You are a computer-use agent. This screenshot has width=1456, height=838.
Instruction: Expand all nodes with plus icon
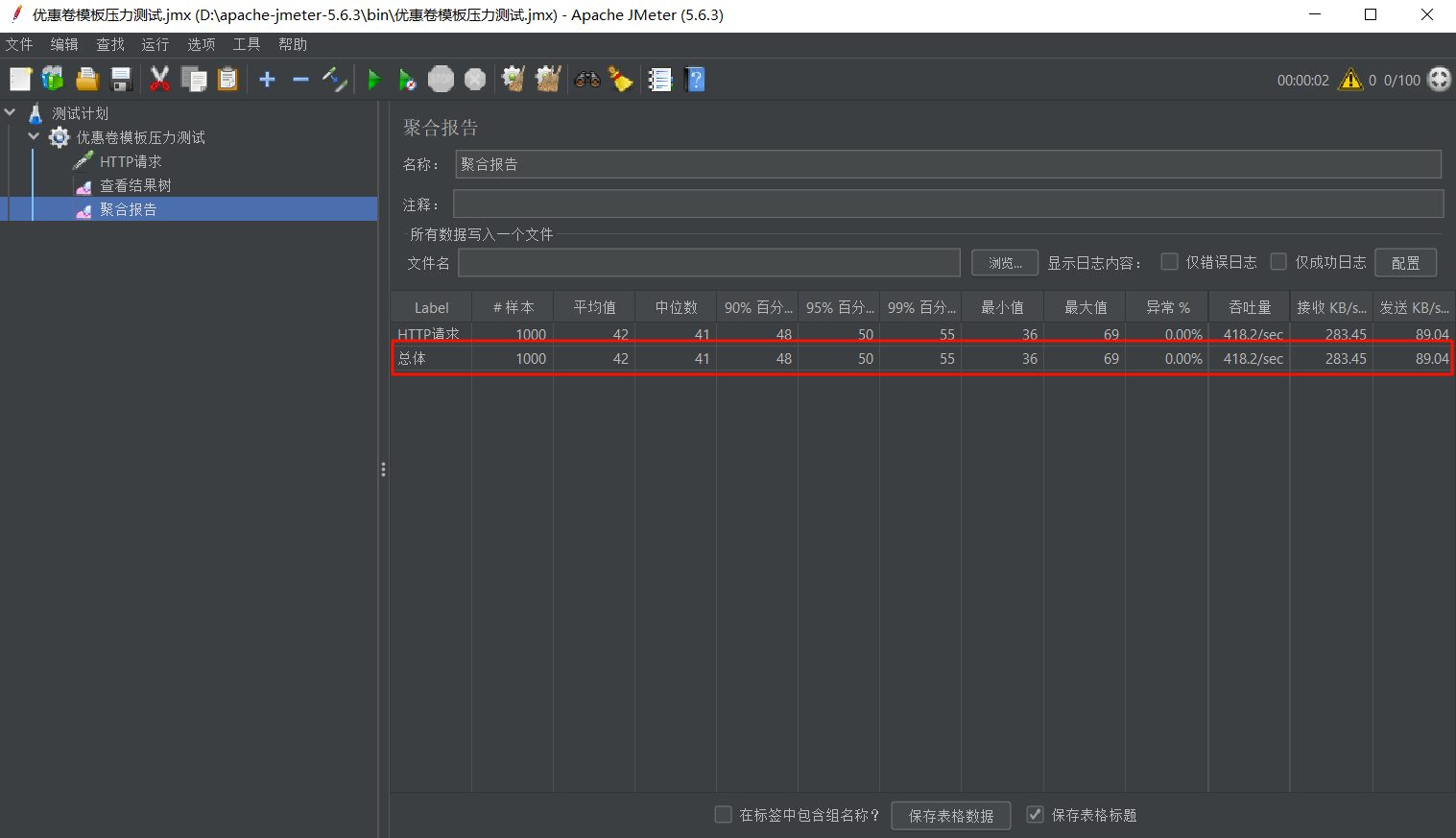click(x=267, y=80)
